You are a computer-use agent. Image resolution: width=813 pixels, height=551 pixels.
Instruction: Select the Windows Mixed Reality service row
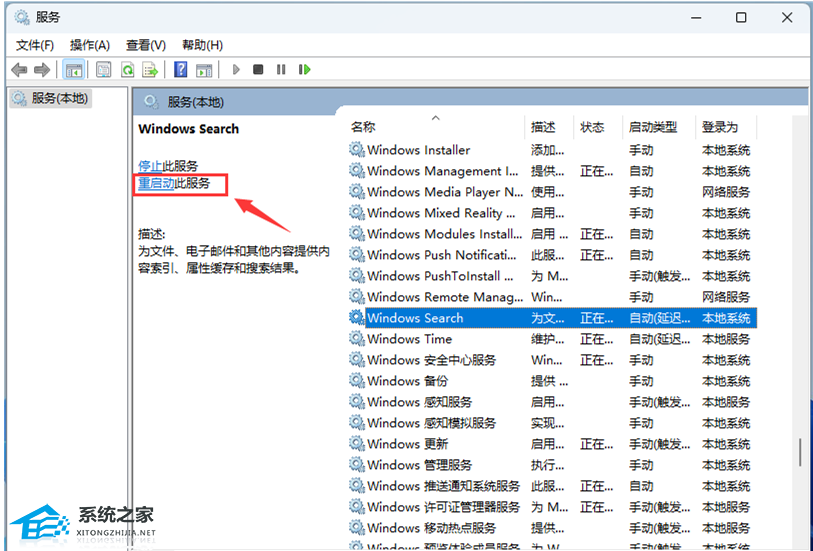tap(552, 213)
